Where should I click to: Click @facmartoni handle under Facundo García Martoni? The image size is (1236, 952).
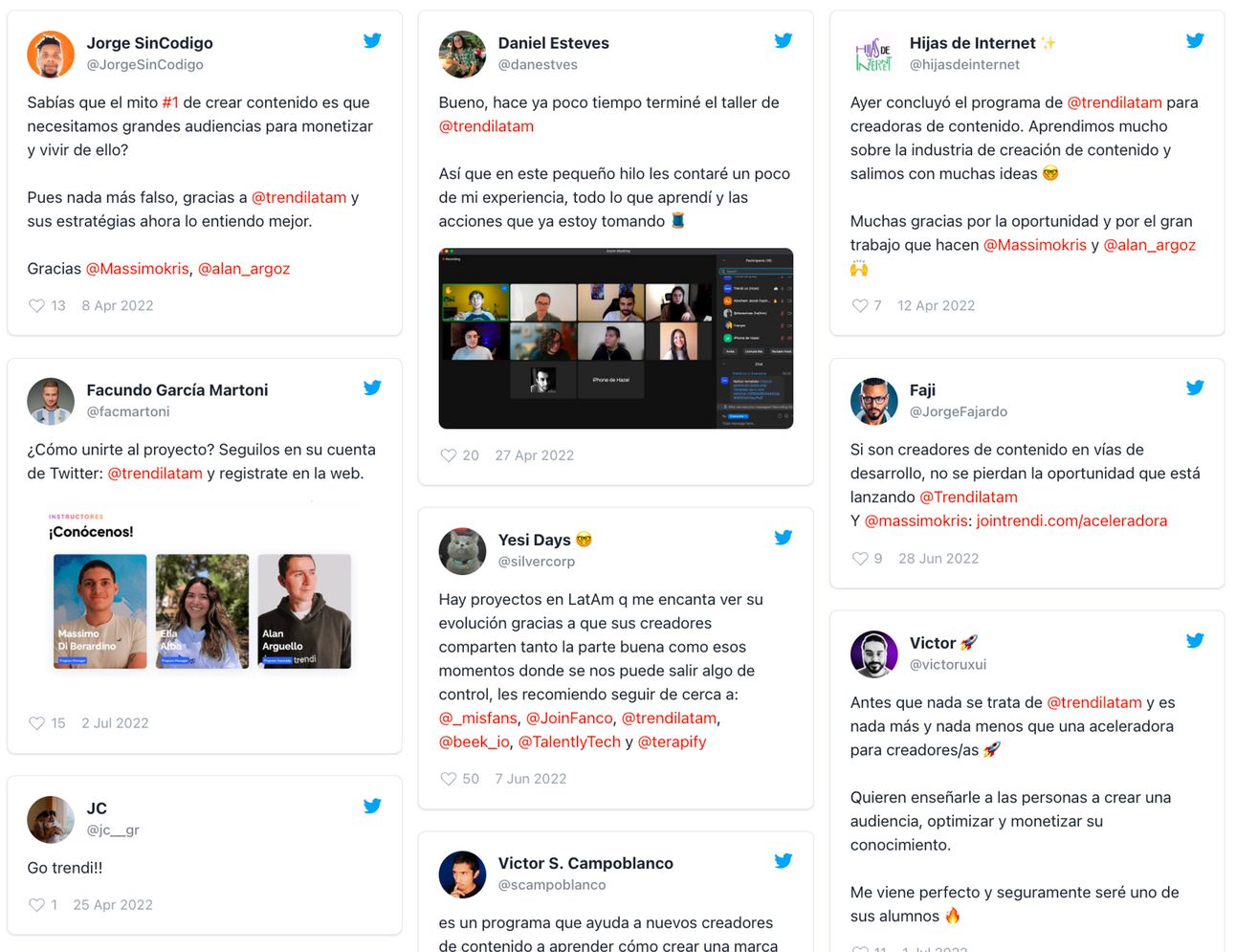click(x=128, y=411)
